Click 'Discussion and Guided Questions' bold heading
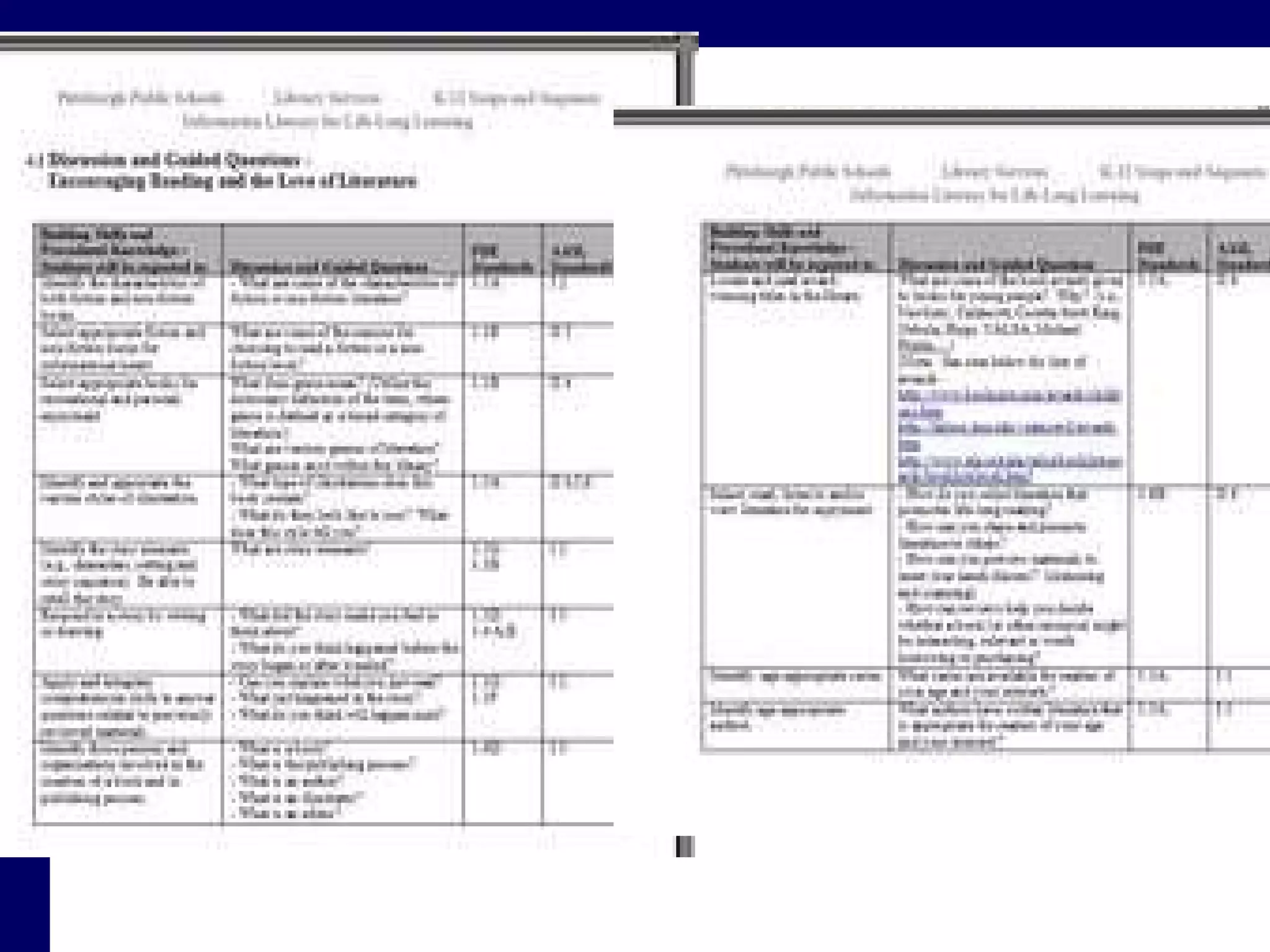Image resolution: width=1270 pixels, height=952 pixels. coord(175,161)
